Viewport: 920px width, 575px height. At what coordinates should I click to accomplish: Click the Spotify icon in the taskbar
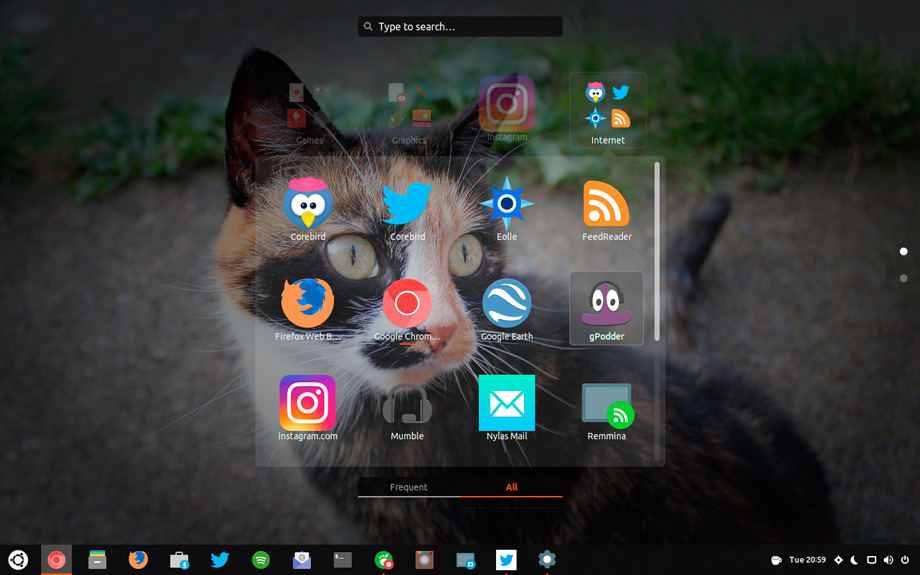pos(261,560)
